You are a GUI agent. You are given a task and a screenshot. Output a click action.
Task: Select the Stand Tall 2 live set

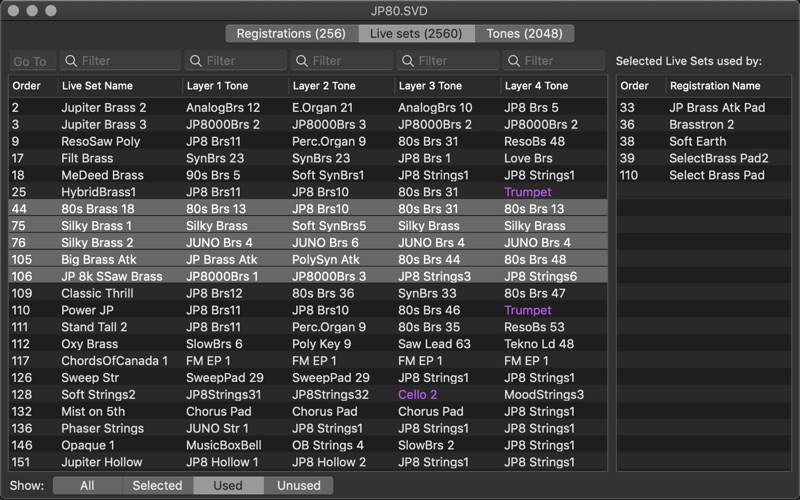[308, 327]
